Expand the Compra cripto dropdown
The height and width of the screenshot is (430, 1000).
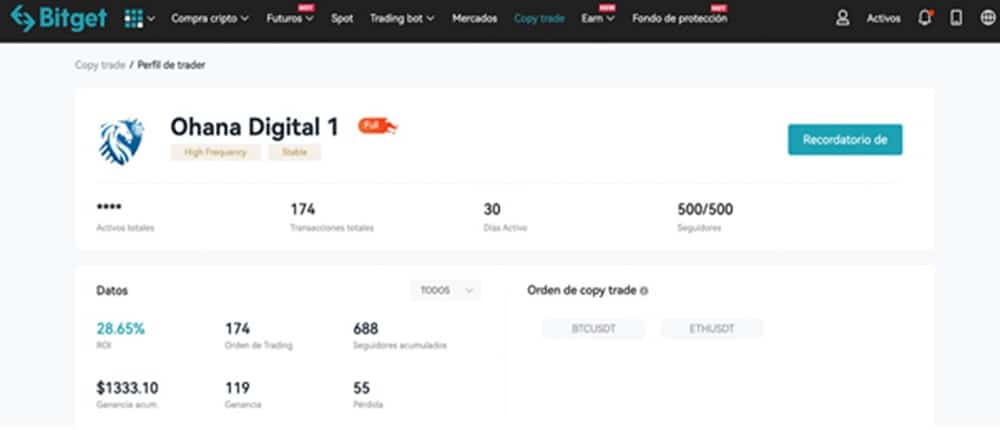(x=210, y=19)
